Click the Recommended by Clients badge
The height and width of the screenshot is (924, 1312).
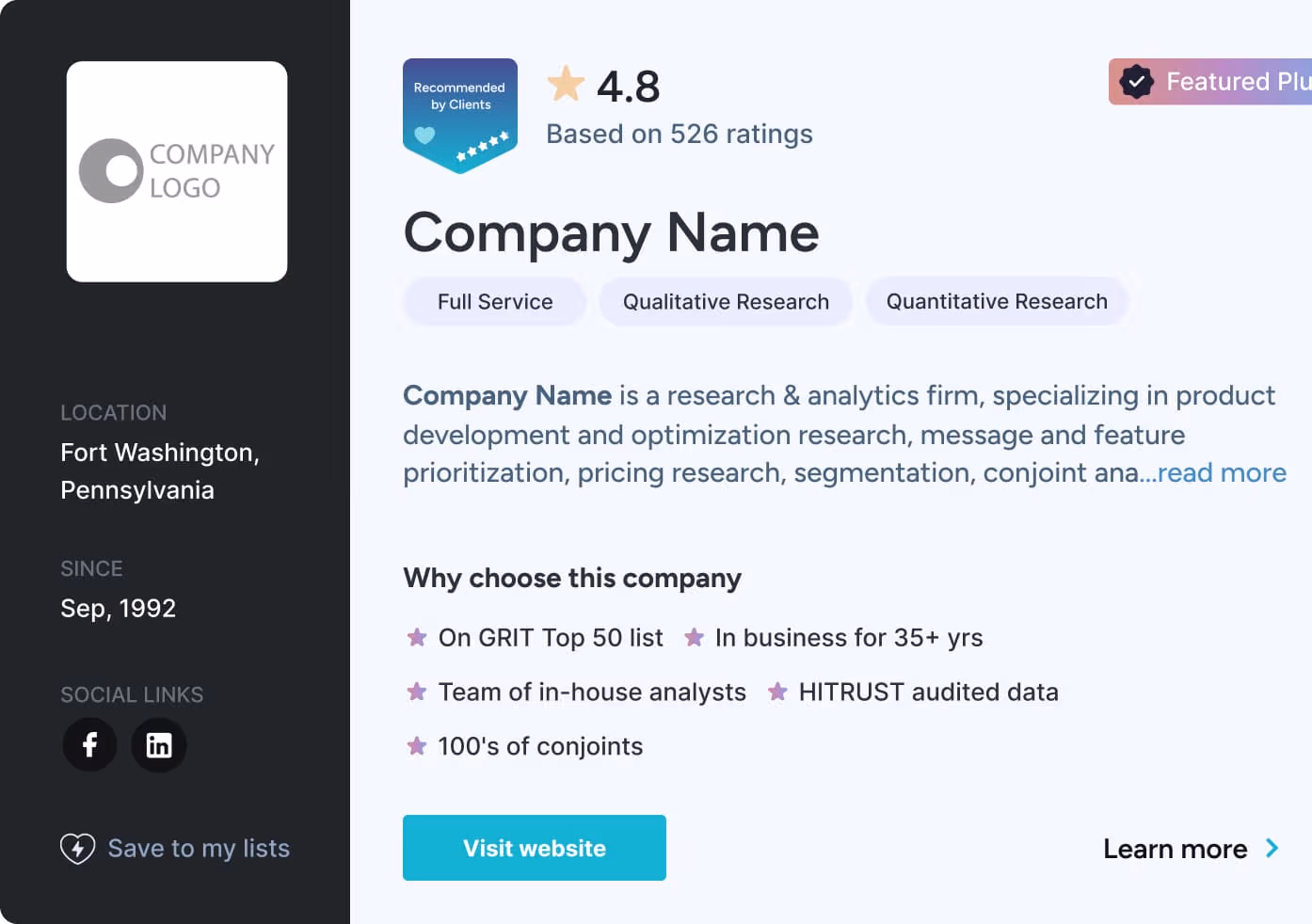tap(460, 115)
